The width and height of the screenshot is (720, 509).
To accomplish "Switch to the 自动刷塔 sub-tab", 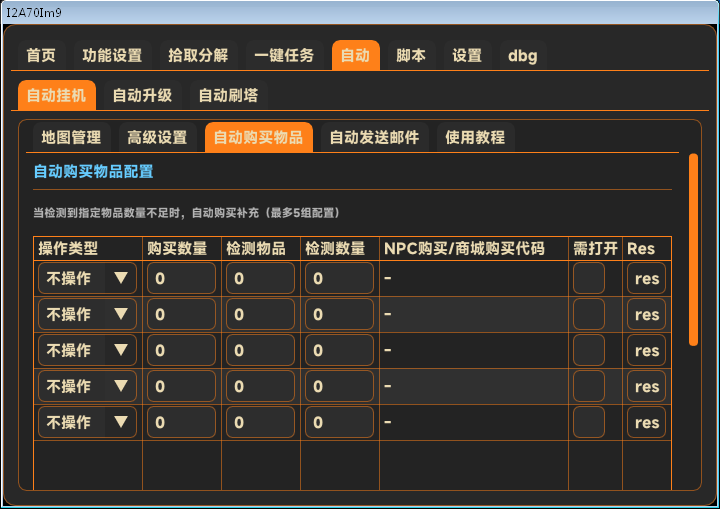I will [x=228, y=96].
